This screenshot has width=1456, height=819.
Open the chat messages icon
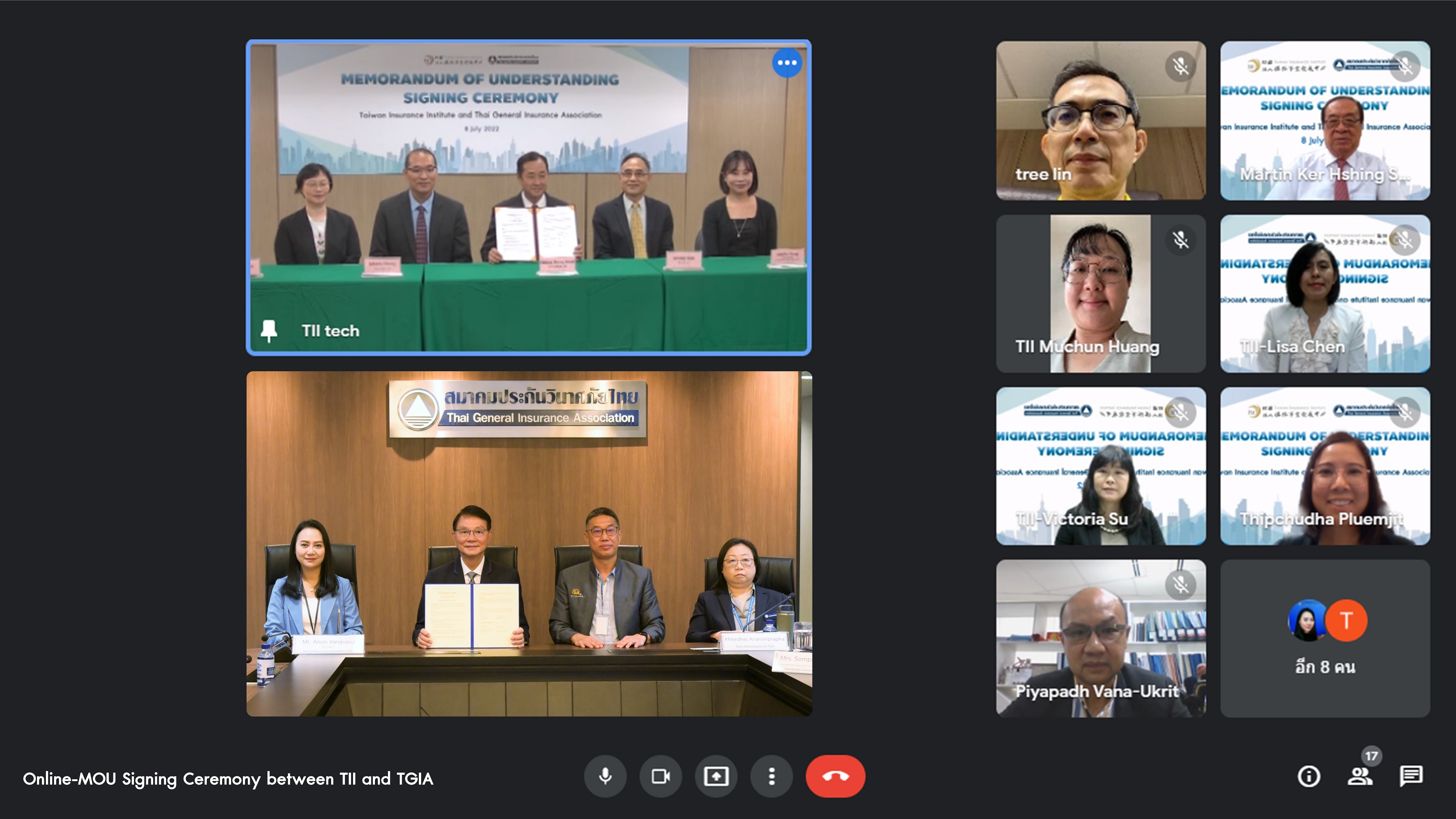click(x=1411, y=776)
